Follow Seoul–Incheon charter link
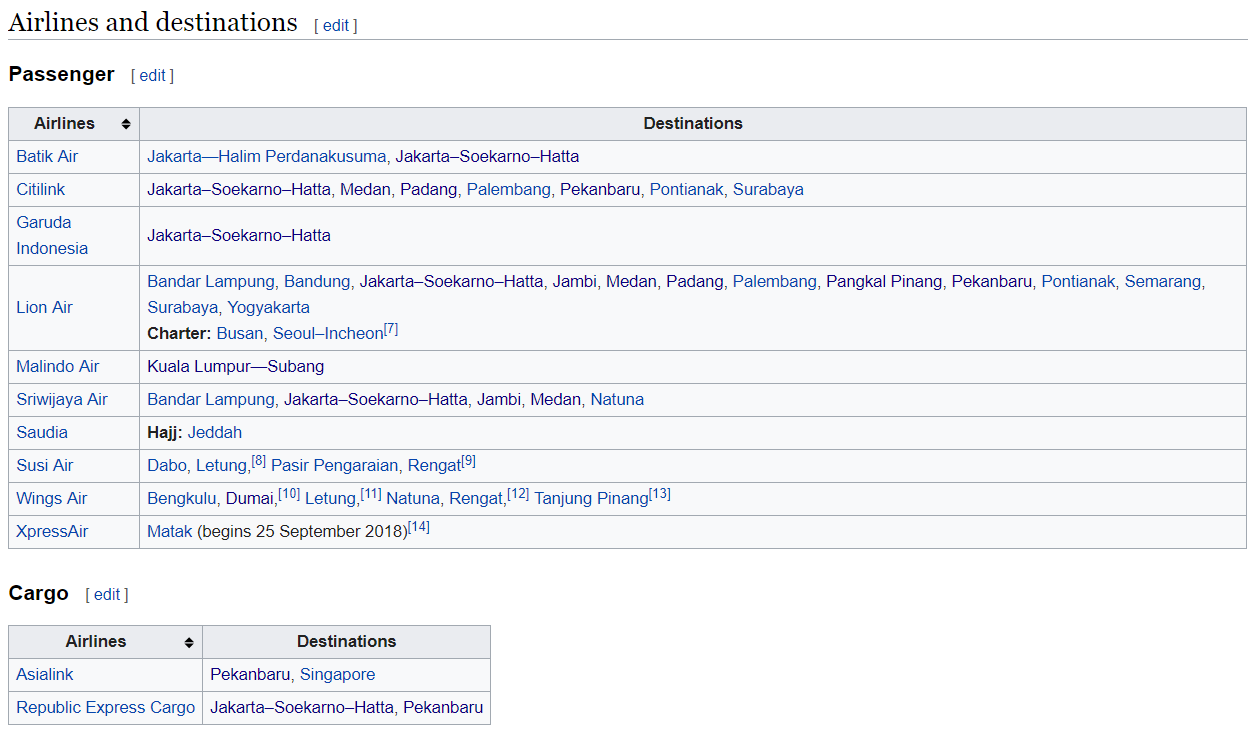 328,334
